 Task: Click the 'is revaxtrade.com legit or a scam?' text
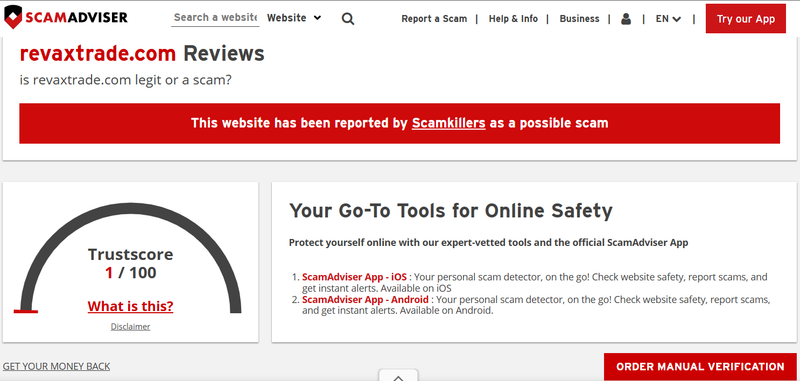click(x=126, y=80)
